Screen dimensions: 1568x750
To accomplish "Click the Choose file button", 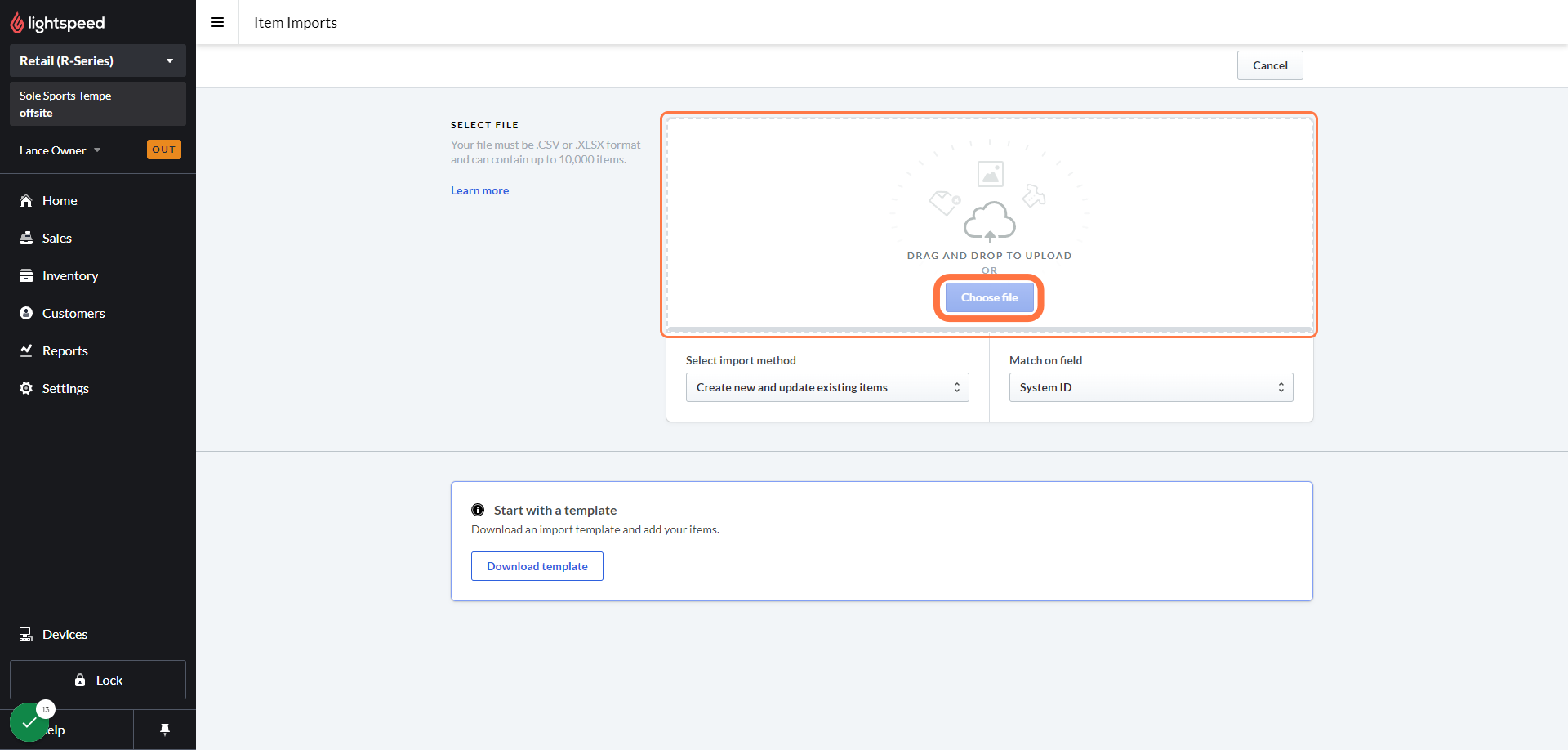I will 989,297.
